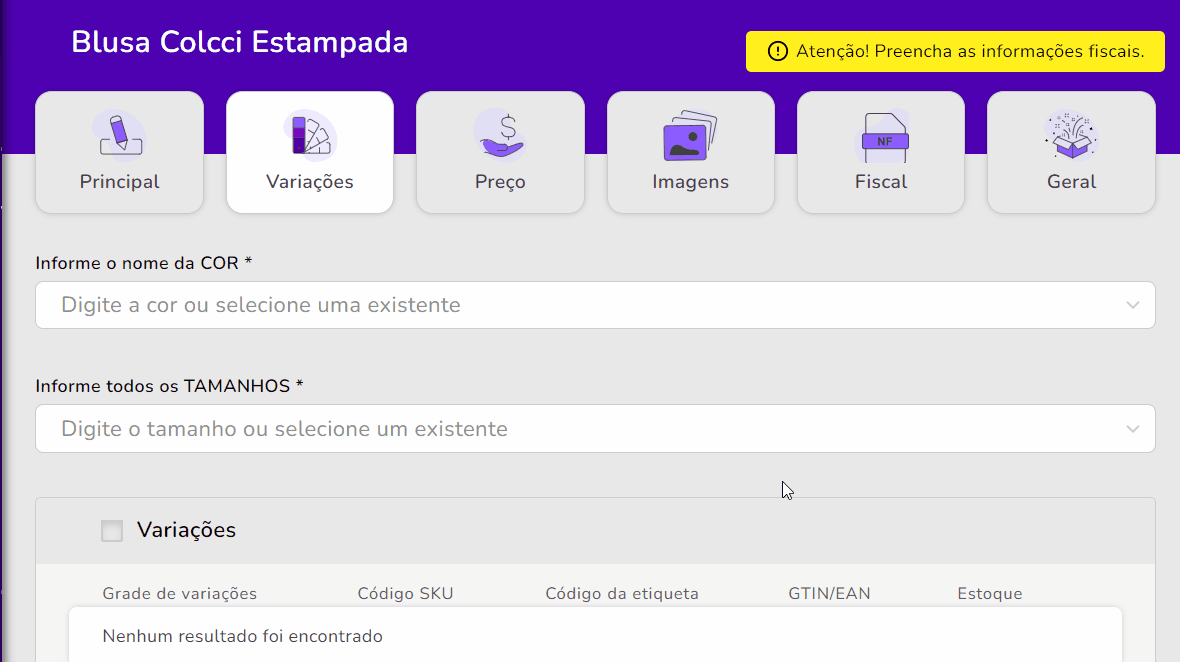This screenshot has width=1180, height=662.
Task: Click the Nenhum resultado foi encontrado message
Action: 242,636
